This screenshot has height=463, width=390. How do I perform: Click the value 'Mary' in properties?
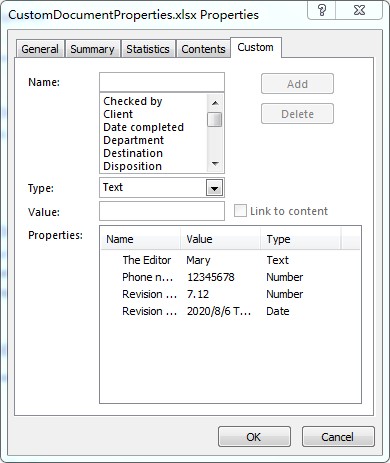(198, 260)
